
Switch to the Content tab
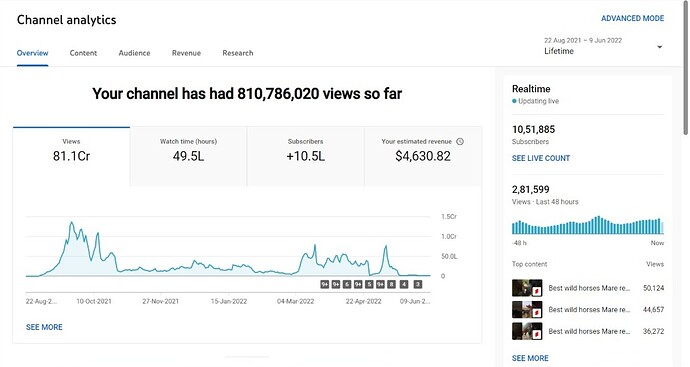(x=83, y=53)
